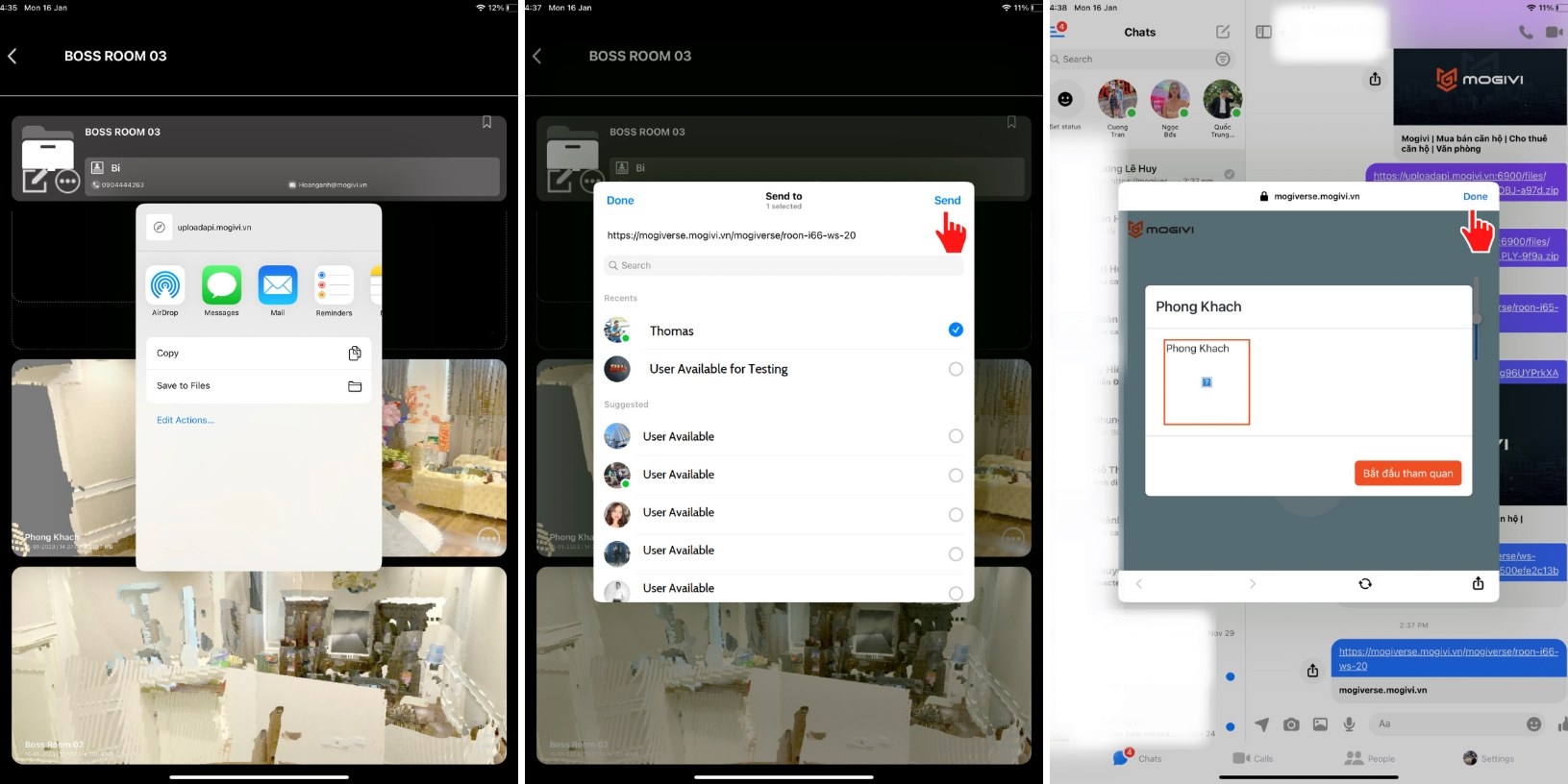Open emoji picker in message input
1568x784 pixels.
[x=1533, y=723]
